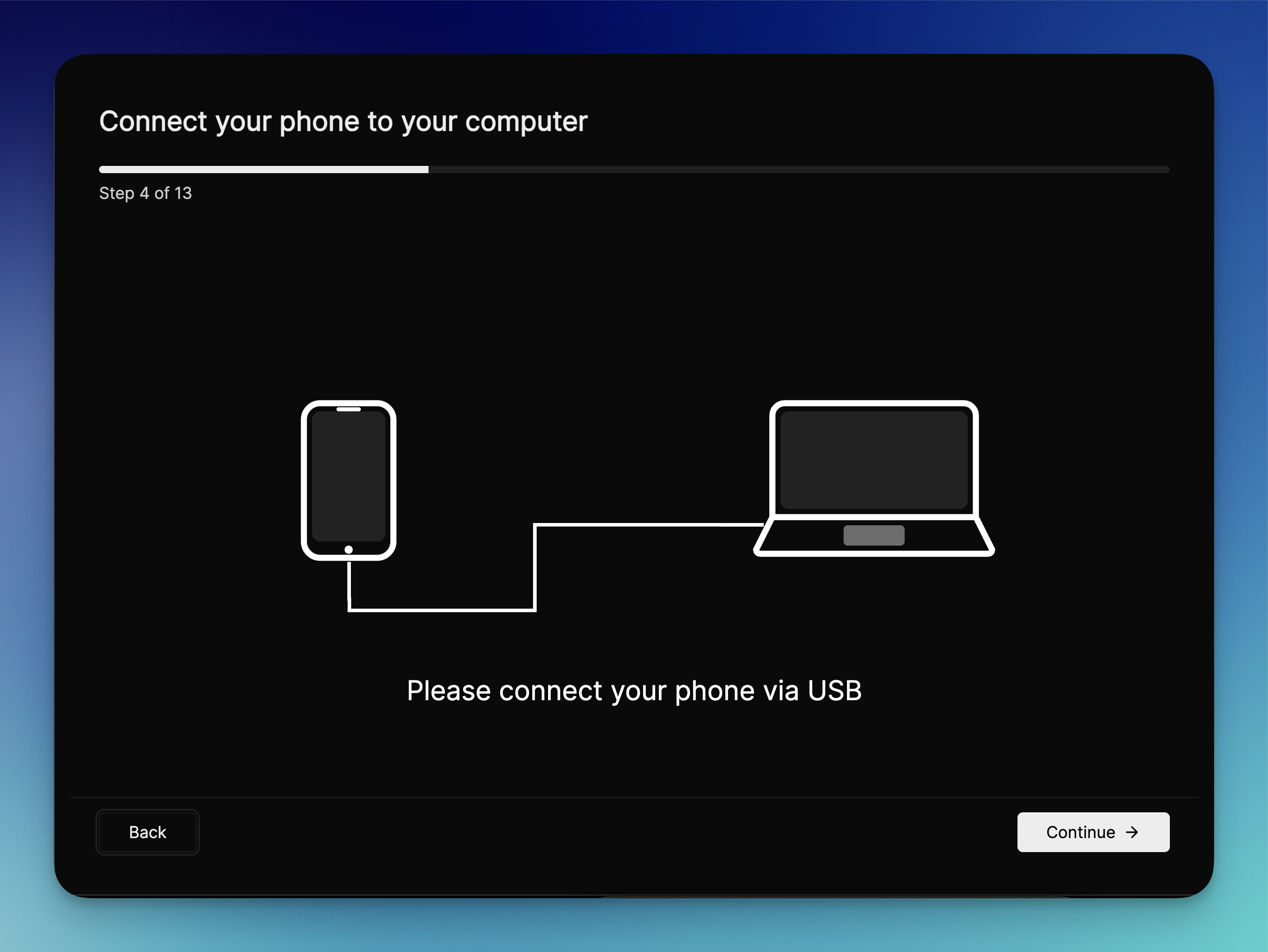
Task: Click the 'Connect your phone to your computer' title
Action: tap(343, 121)
